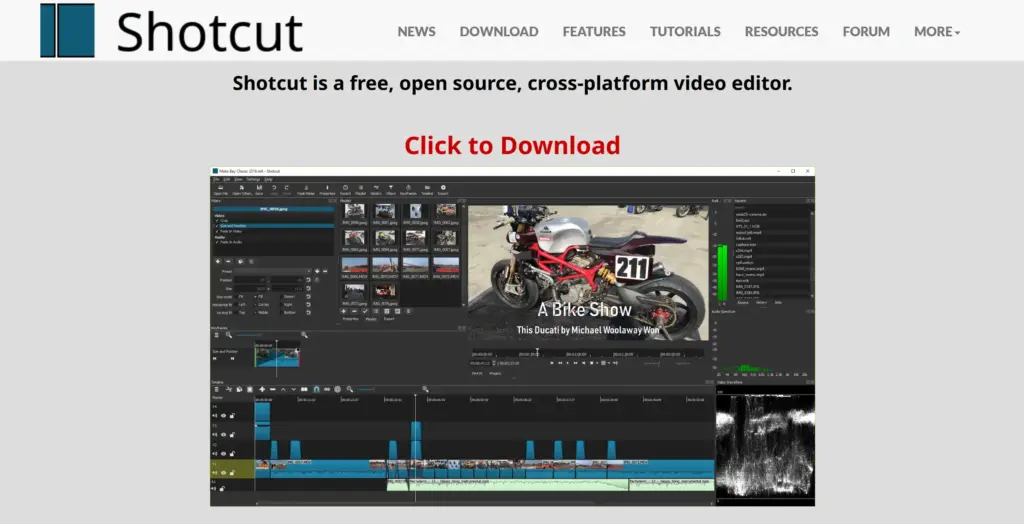Click the Shotcut logo icon
The width and height of the screenshot is (1024, 524).
point(67,30)
